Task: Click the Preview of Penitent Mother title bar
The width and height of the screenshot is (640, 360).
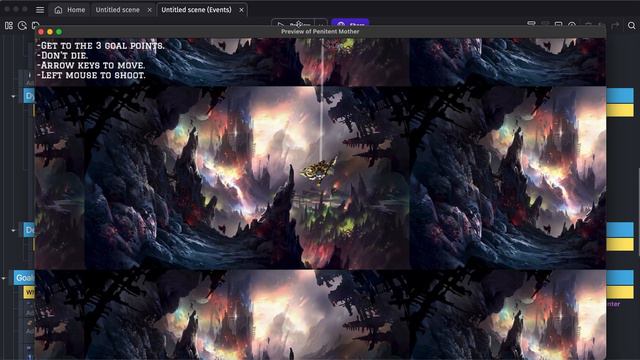Action: point(320,32)
